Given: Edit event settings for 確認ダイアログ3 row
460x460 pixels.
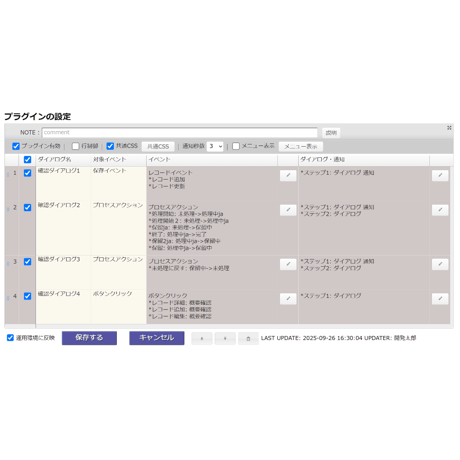Looking at the screenshot, I should coord(288,264).
